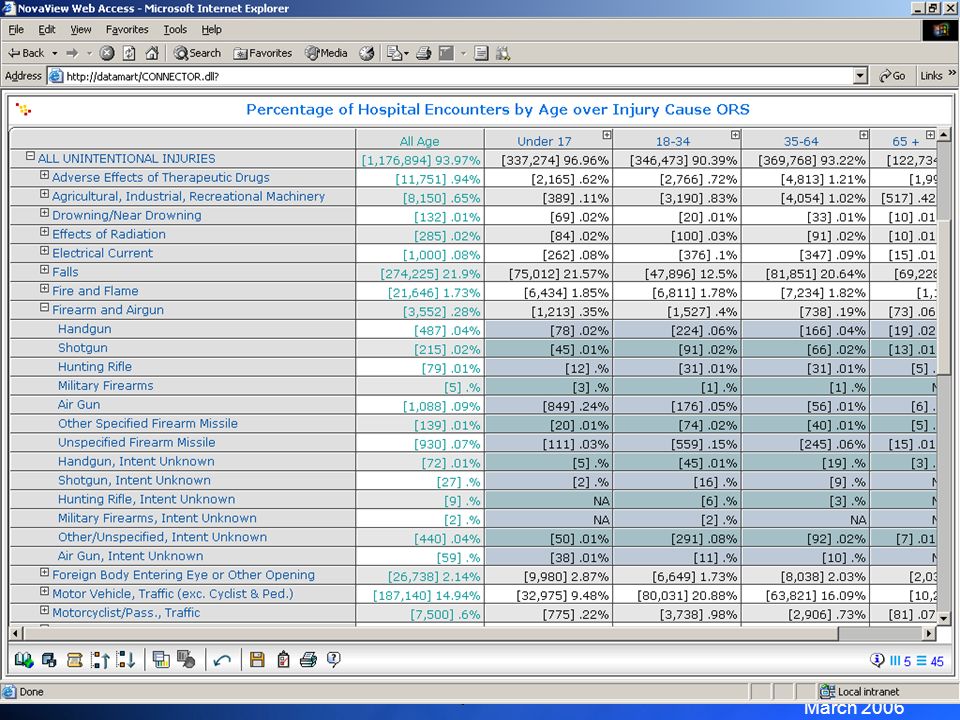960x720 pixels.
Task: Click the NovaView toolbar printer icon
Action: (309, 659)
